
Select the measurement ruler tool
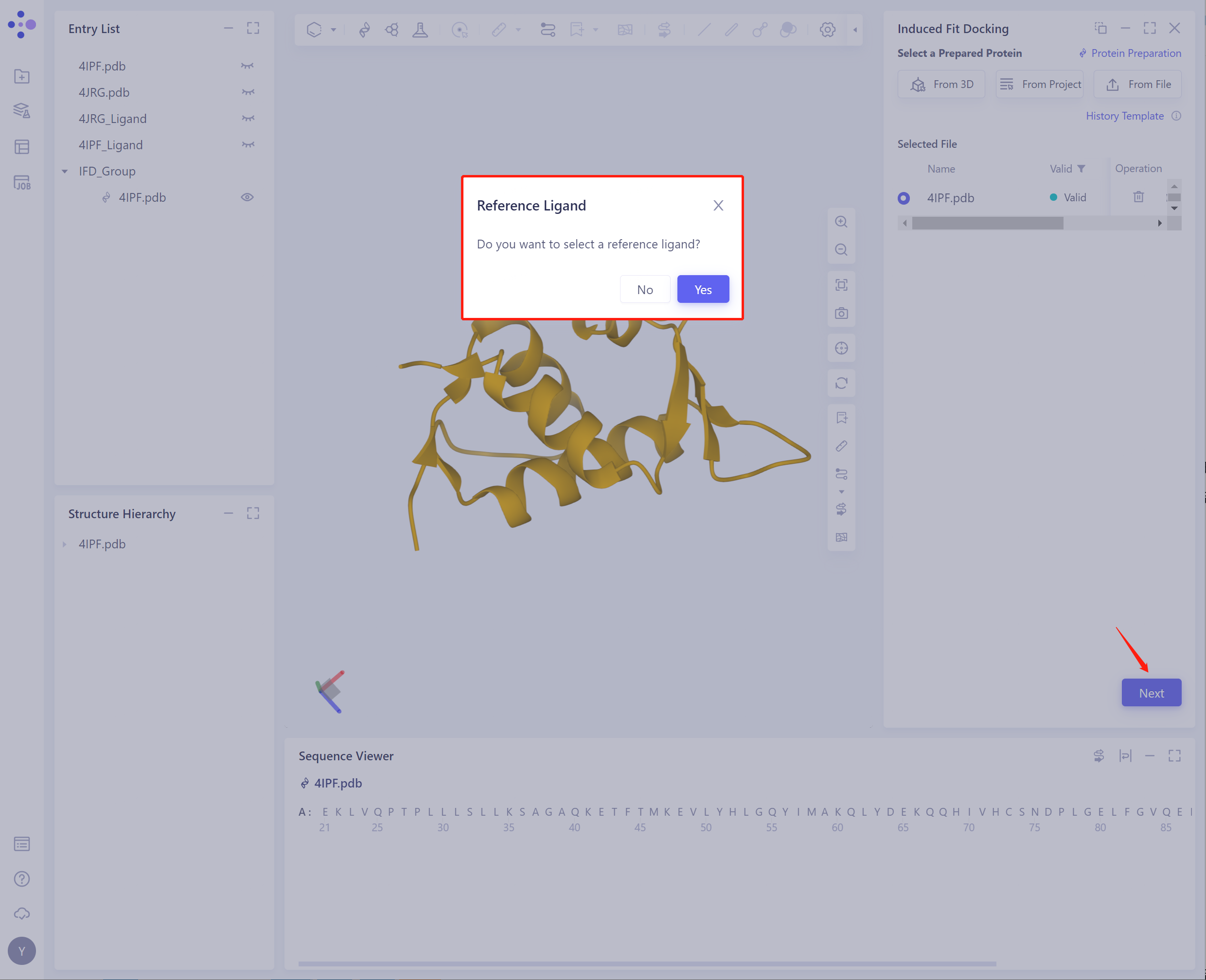[x=499, y=29]
